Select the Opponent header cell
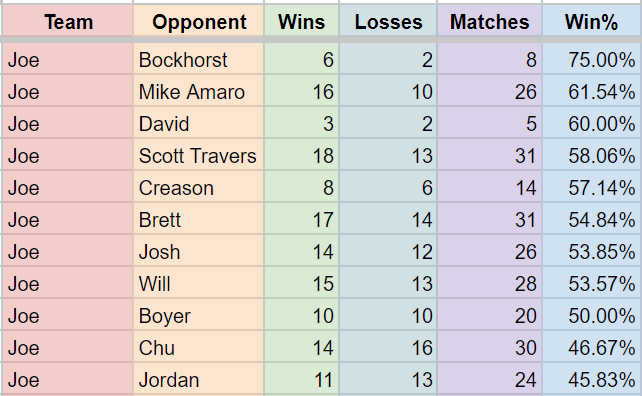 pos(199,21)
